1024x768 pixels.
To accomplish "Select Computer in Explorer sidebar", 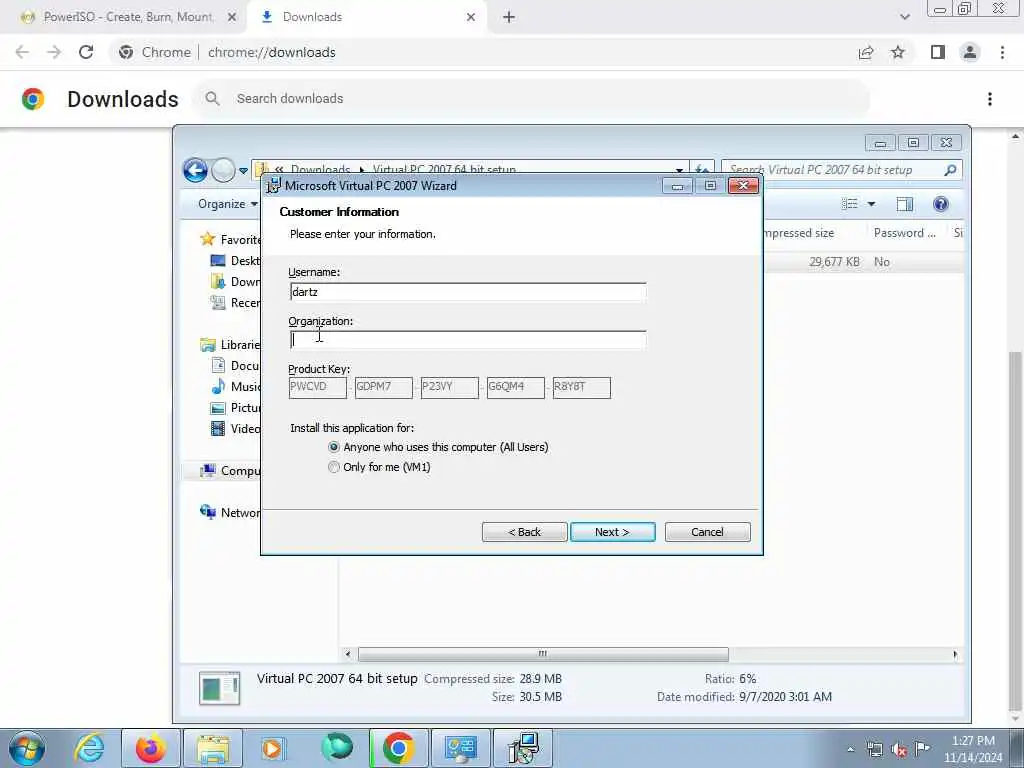I will click(230, 470).
